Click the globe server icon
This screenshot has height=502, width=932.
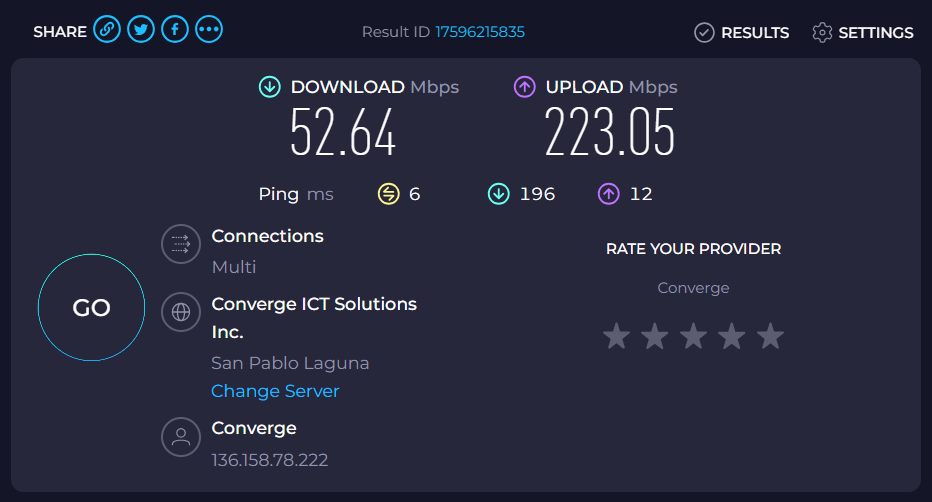[x=181, y=311]
